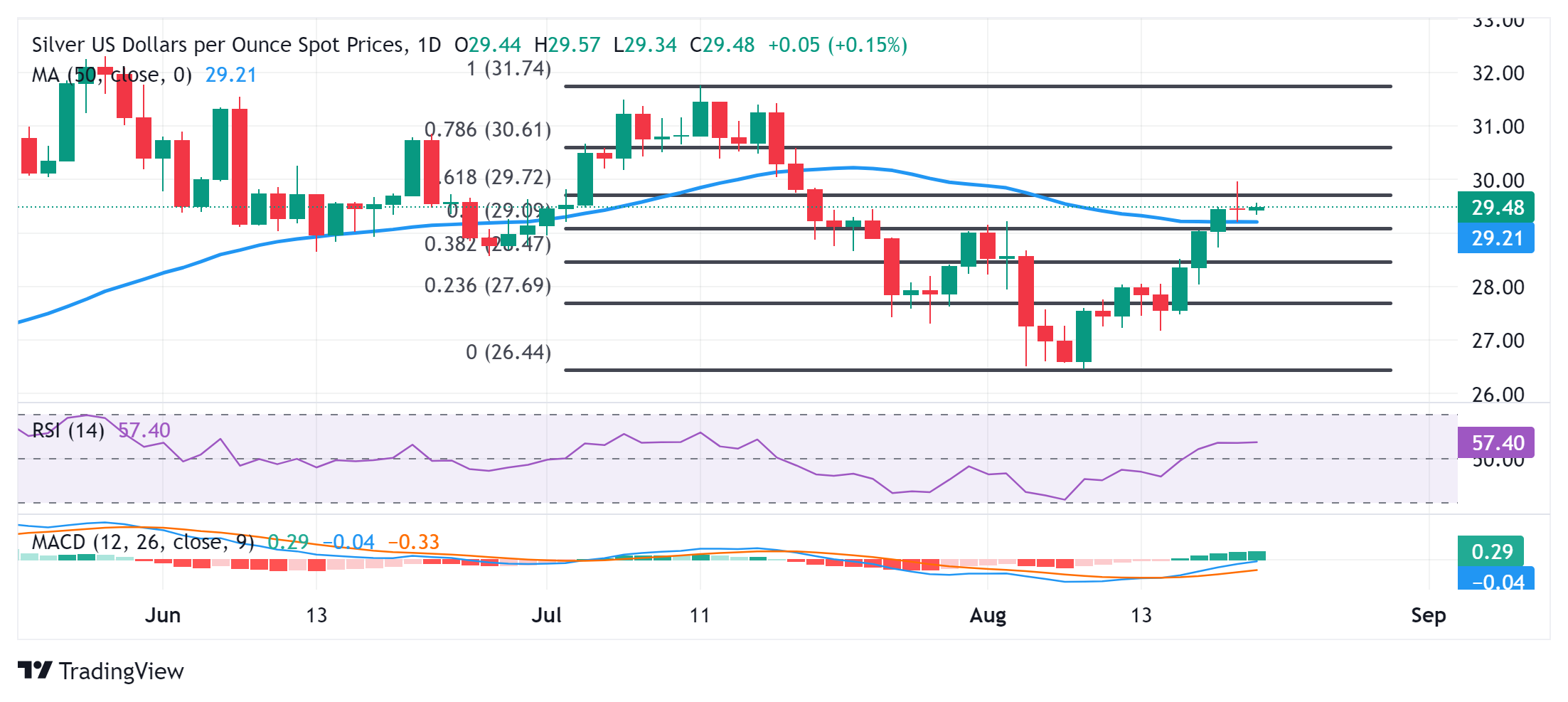Select the RSI (14) indicator label

pyautogui.click(x=68, y=430)
